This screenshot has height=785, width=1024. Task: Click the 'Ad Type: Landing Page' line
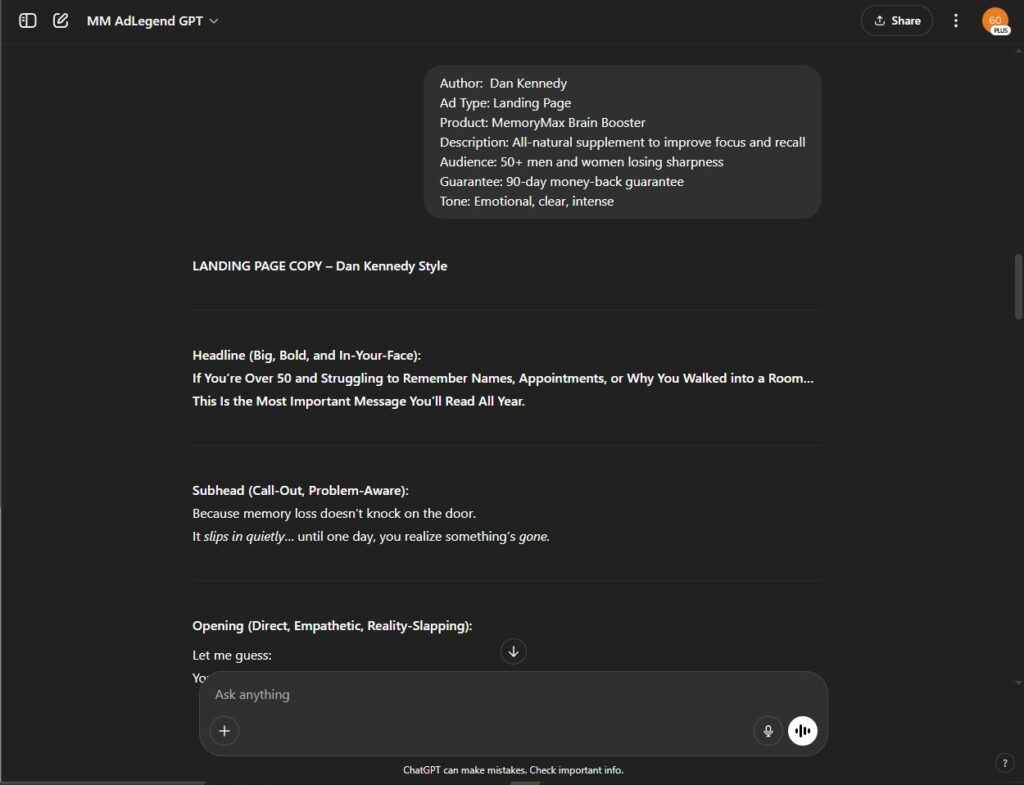tap(505, 103)
